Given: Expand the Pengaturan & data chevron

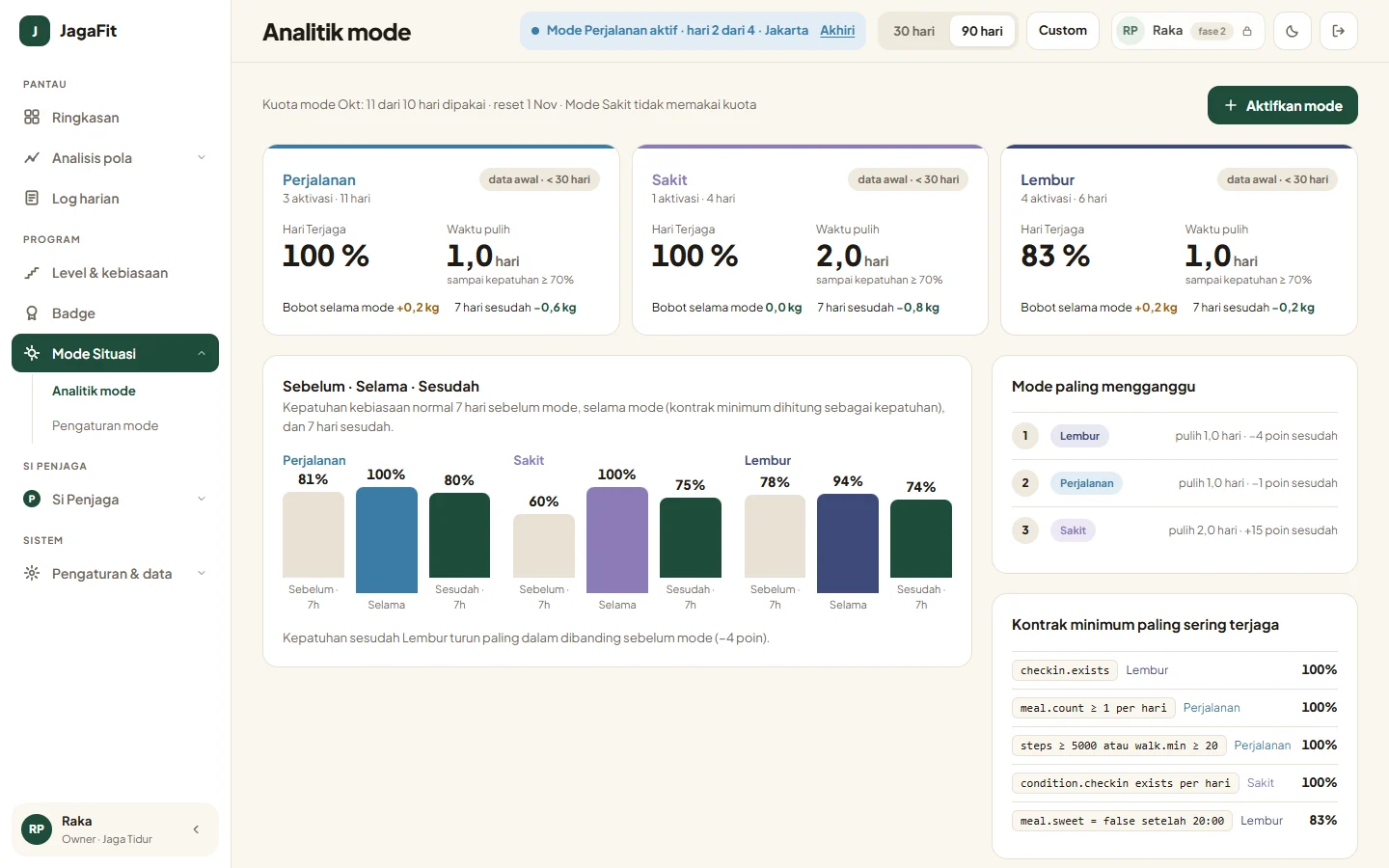Looking at the screenshot, I should point(202,574).
